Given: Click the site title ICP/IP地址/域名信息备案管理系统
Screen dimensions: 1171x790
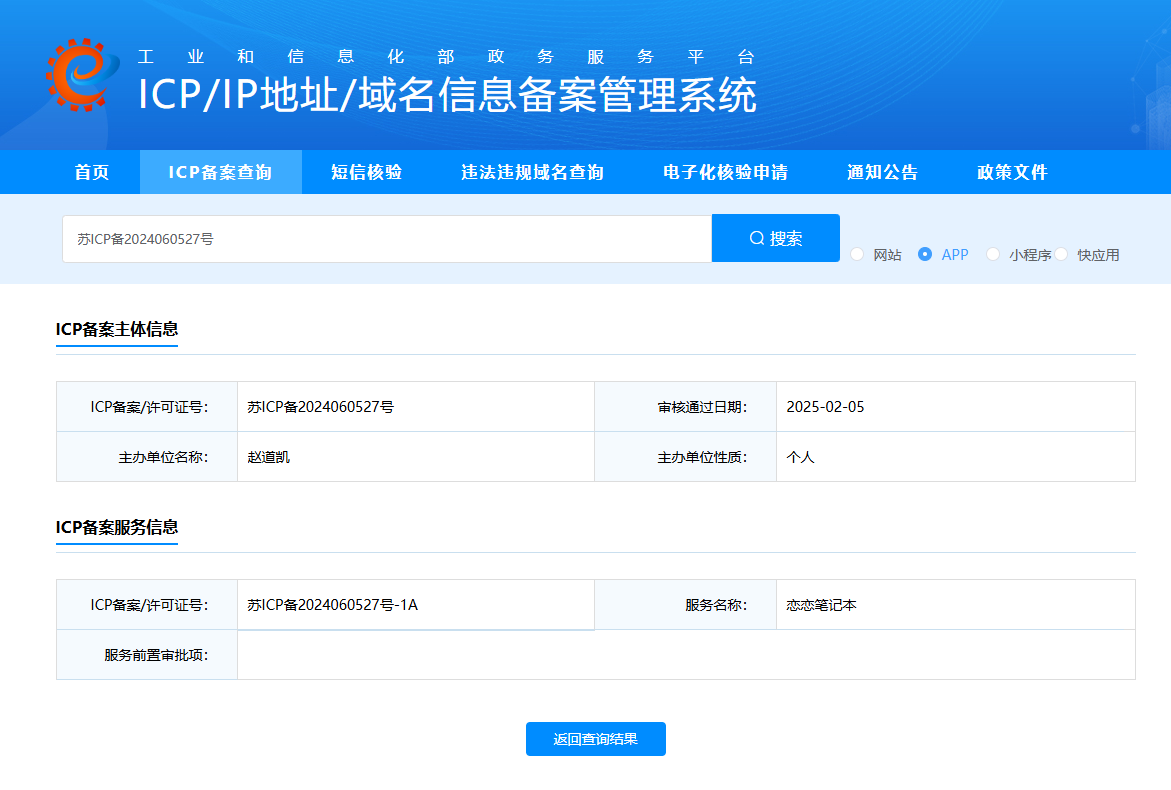Looking at the screenshot, I should (x=446, y=97).
